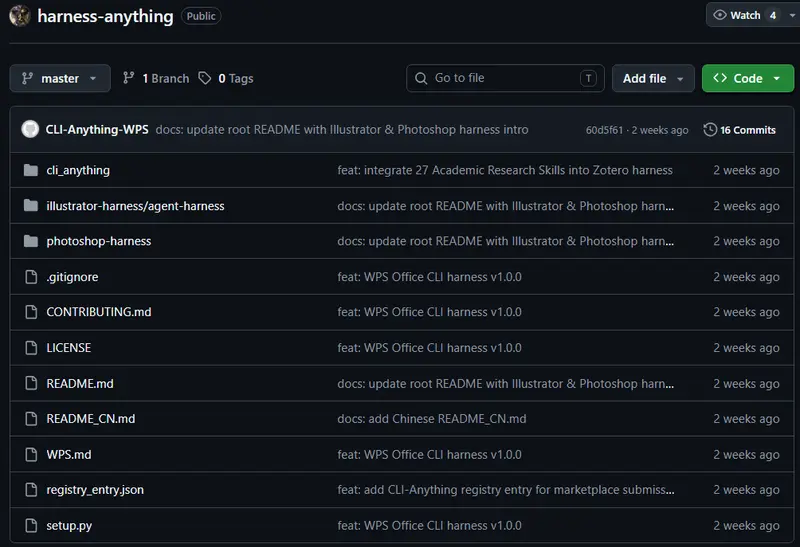Open commit message on the .gitignore row
The image size is (800, 547).
coord(429,277)
